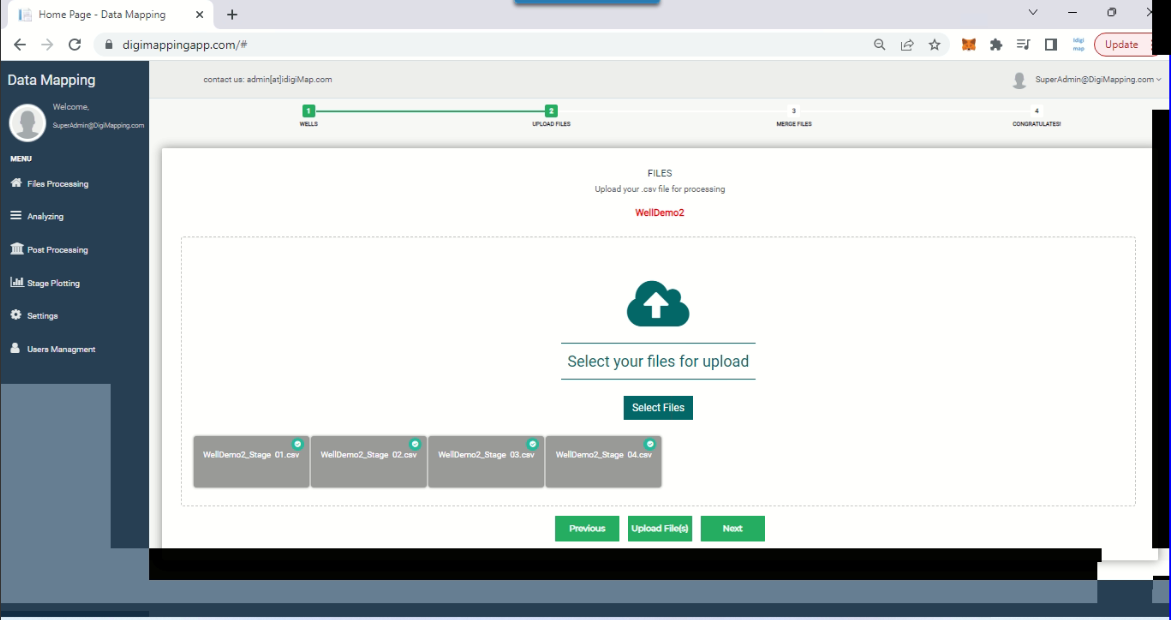The height and width of the screenshot is (620, 1171).
Task: Click the cloud upload icon
Action: (657, 304)
